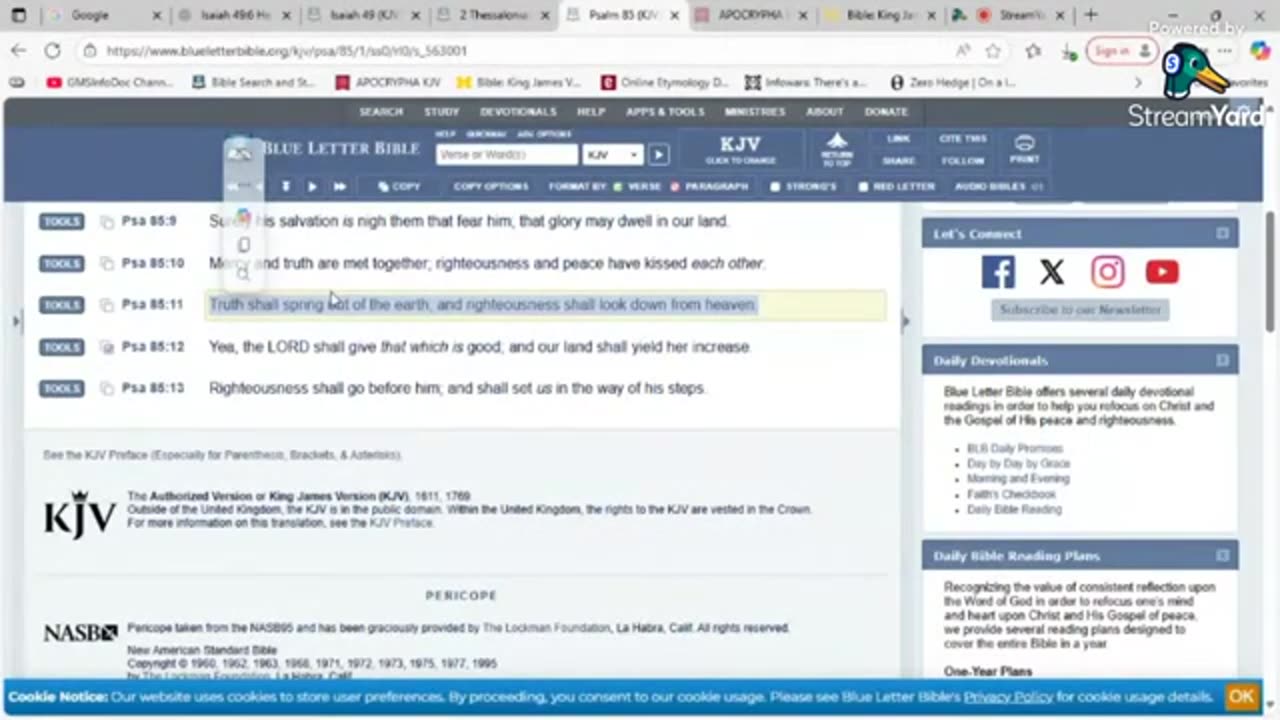Click Tools button for Psa 85:11
Viewport: 1280px width, 720px height.
tap(61, 305)
